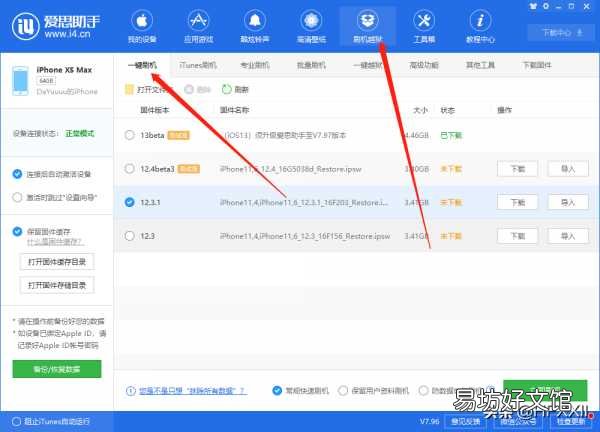
Task: Switch to the 批量刷机 tab
Action: pos(311,65)
